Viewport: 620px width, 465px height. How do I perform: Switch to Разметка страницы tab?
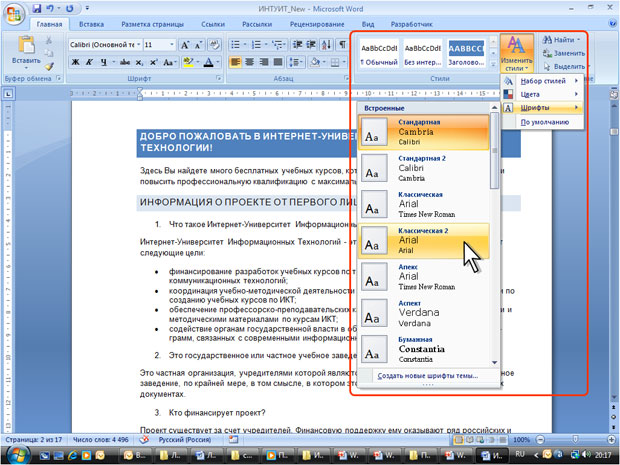pos(152,24)
